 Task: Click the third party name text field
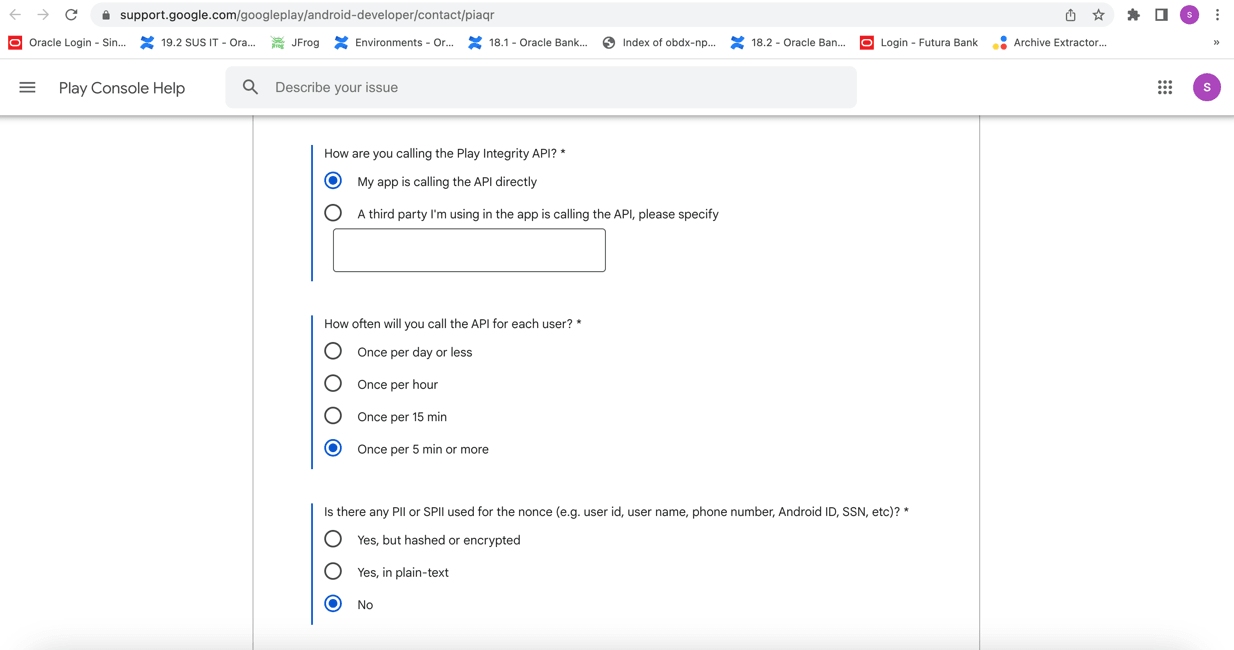click(x=469, y=250)
